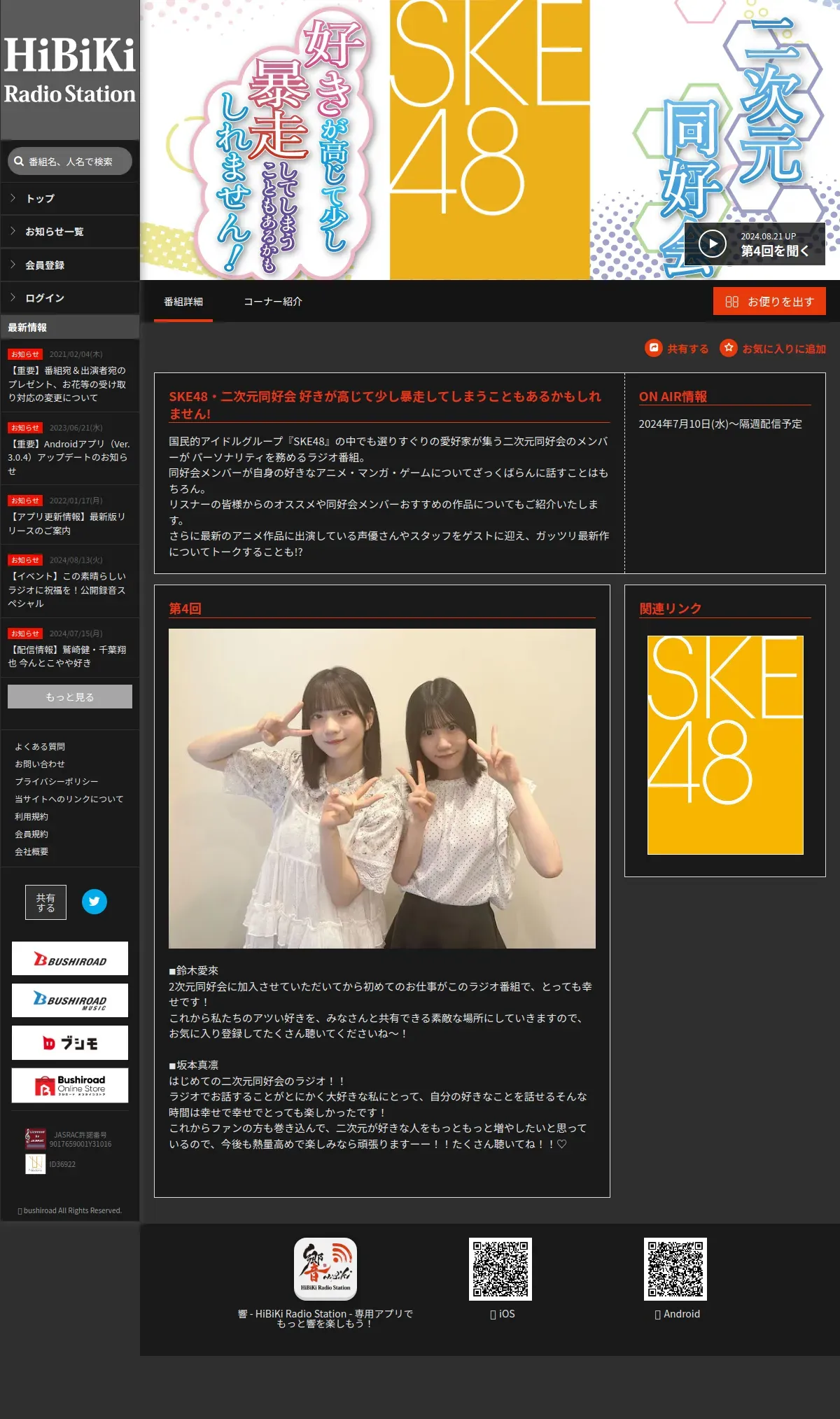Open the 会員規約 link

(31, 834)
